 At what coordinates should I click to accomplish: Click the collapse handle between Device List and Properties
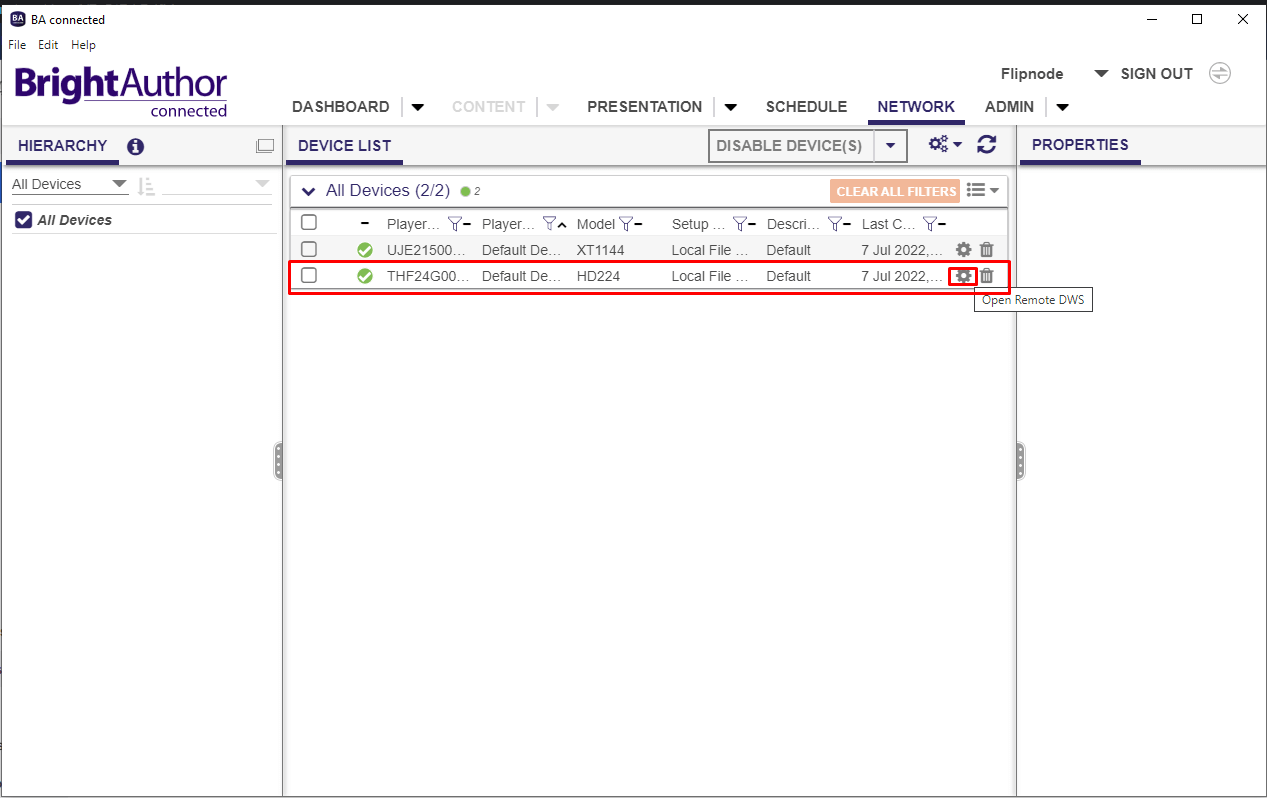coord(1019,460)
